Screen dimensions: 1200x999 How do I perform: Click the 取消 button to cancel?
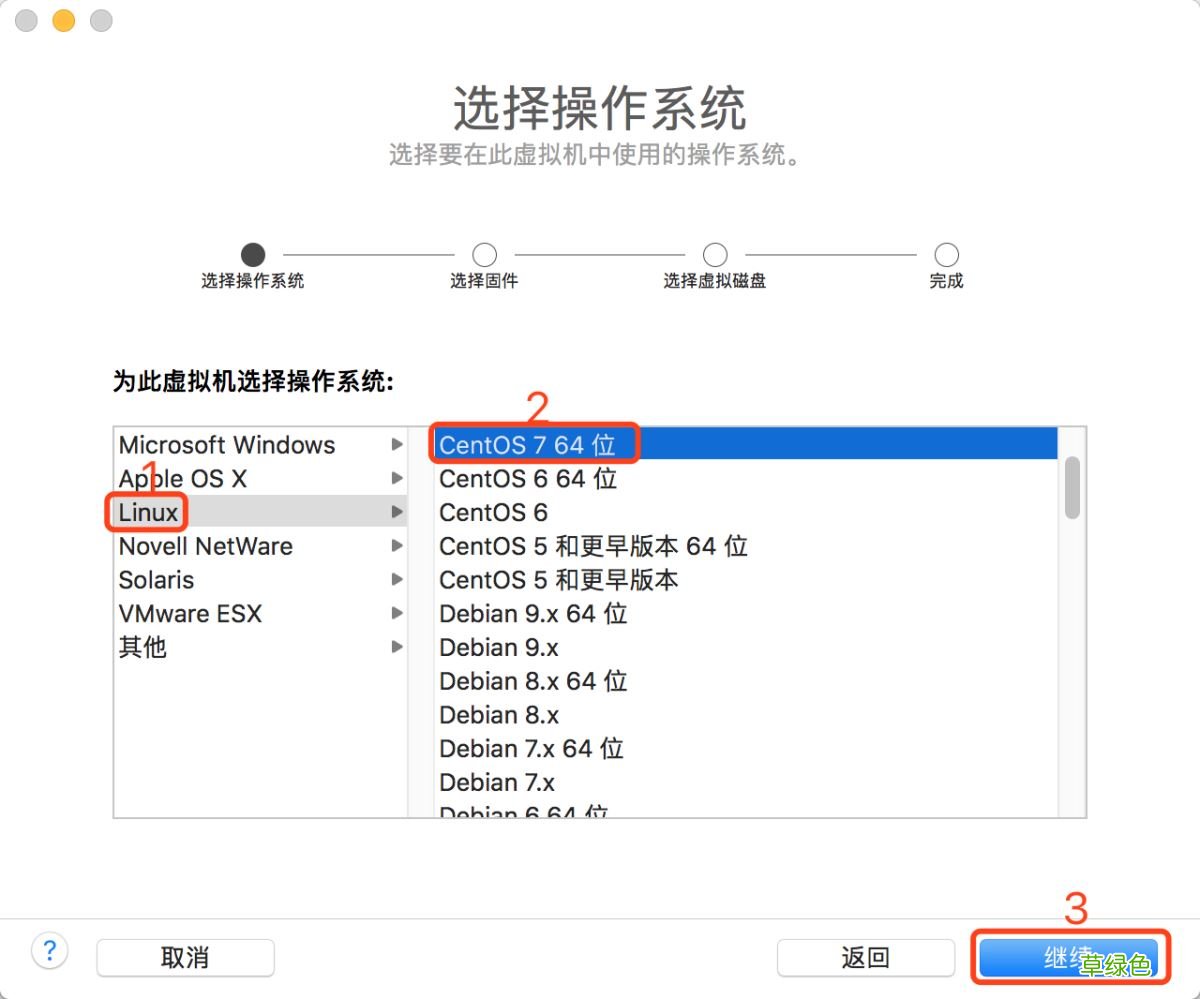tap(185, 957)
